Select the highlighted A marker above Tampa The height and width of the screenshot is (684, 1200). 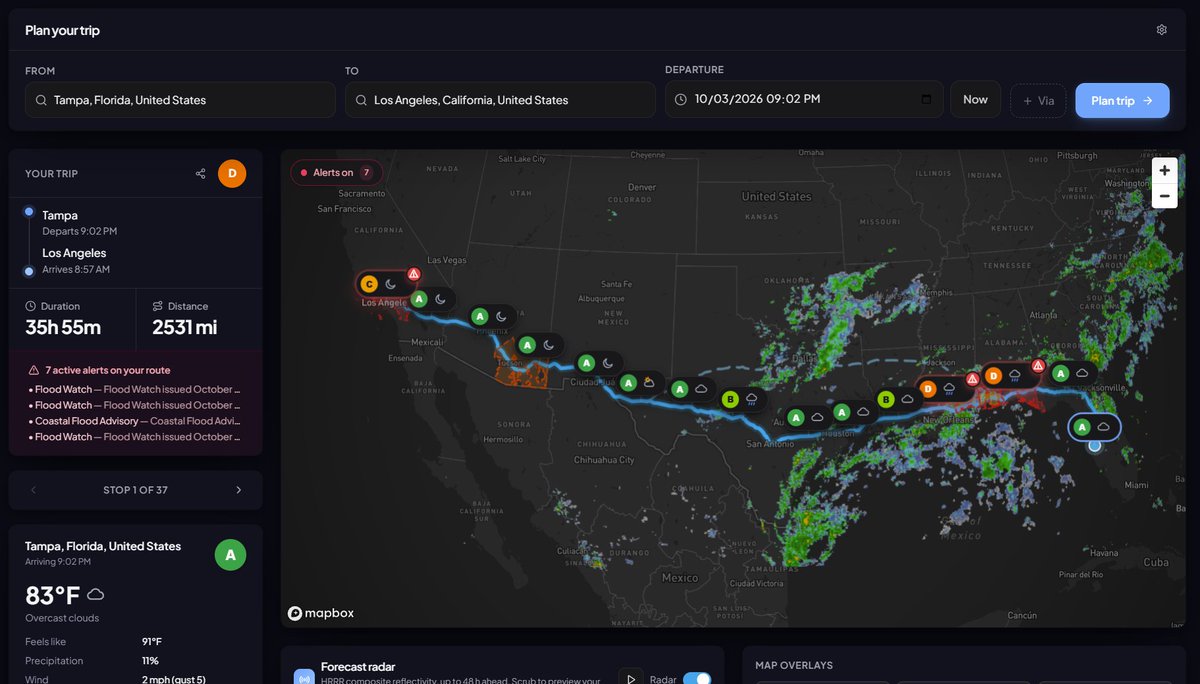(1094, 427)
